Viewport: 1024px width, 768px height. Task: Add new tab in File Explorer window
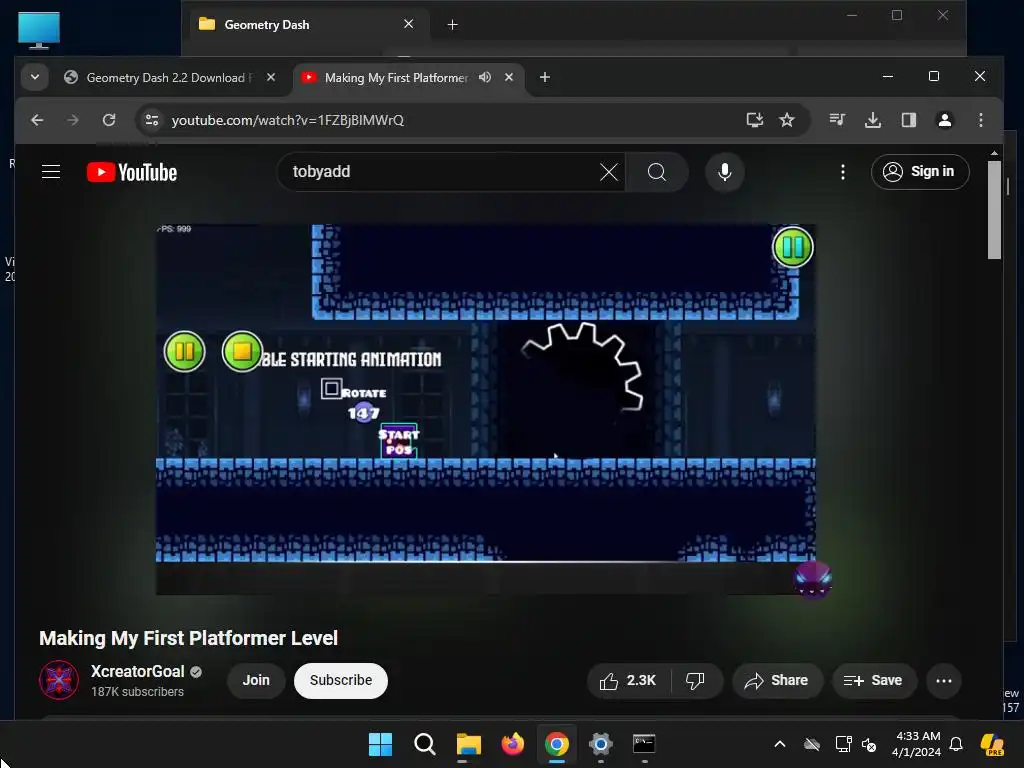click(x=452, y=25)
